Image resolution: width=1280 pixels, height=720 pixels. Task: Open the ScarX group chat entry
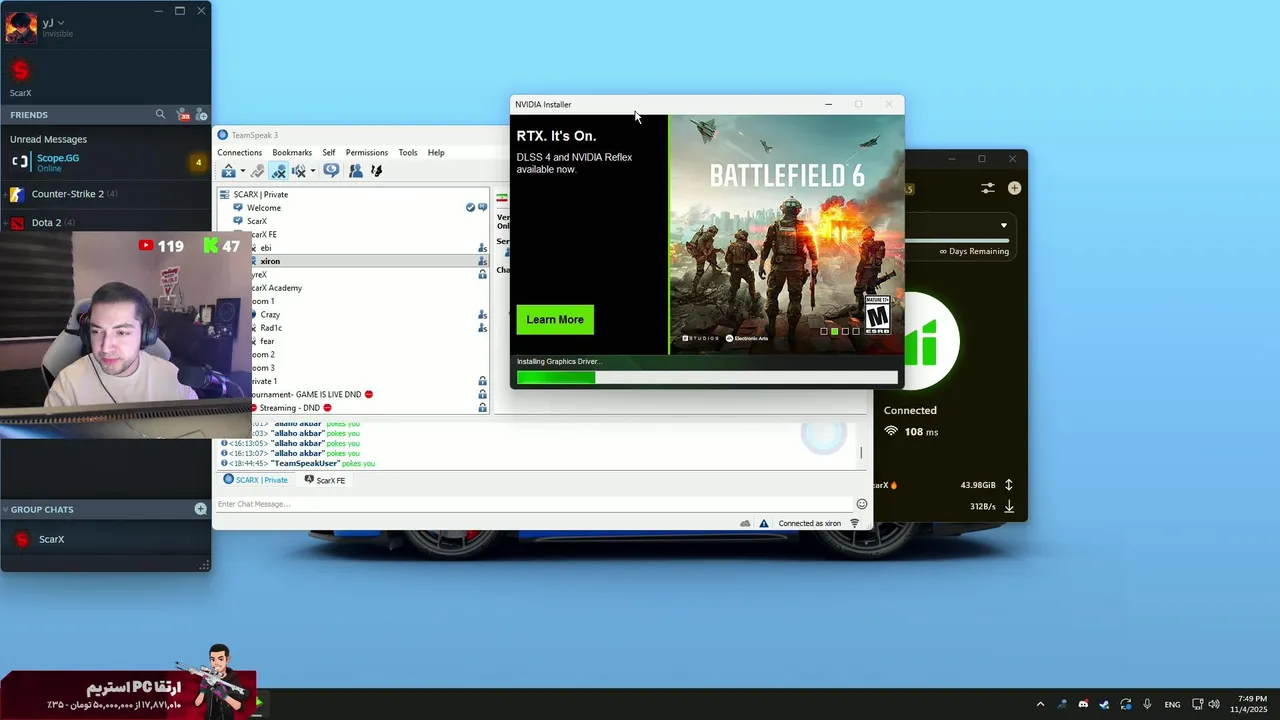105,539
